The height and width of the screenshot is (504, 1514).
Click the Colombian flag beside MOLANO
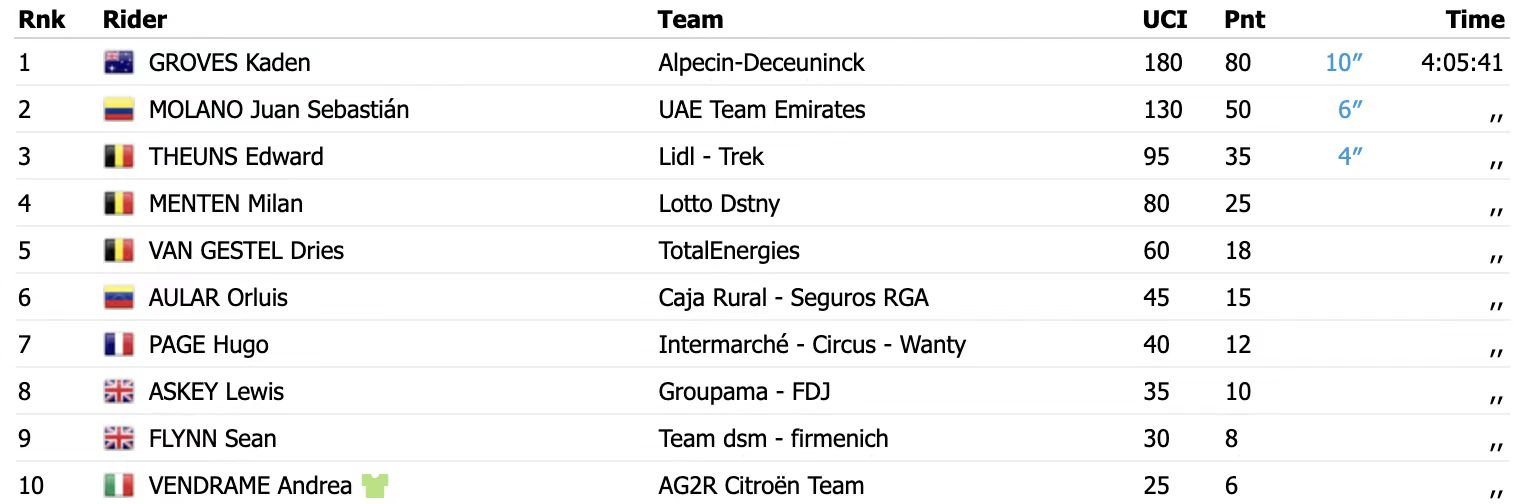point(118,110)
